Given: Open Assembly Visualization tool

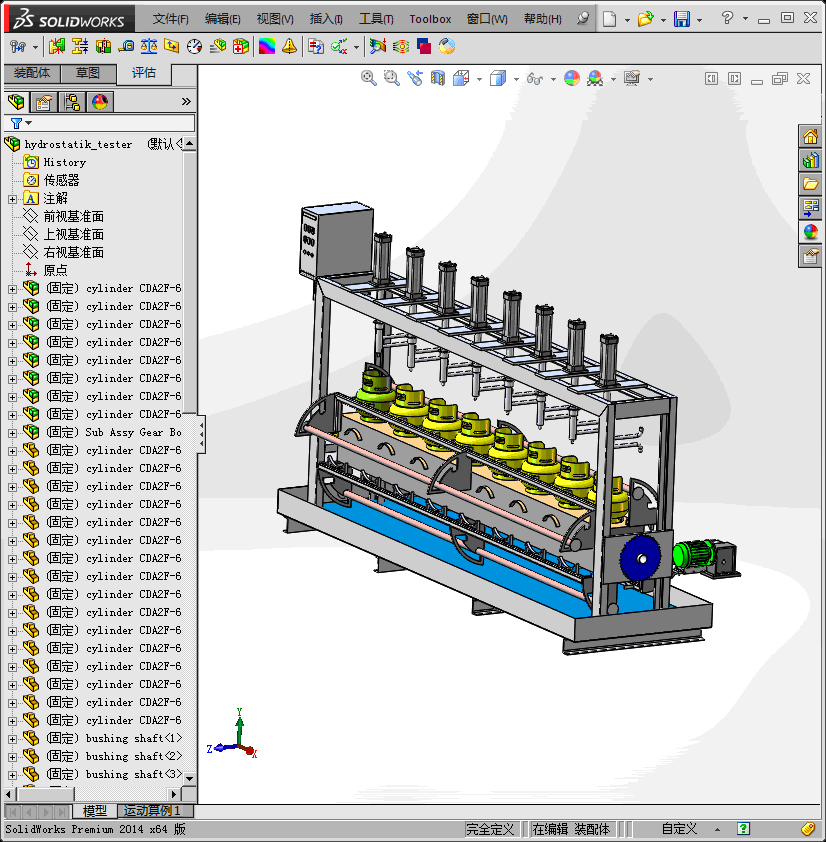Looking at the screenshot, I should 218,47.
